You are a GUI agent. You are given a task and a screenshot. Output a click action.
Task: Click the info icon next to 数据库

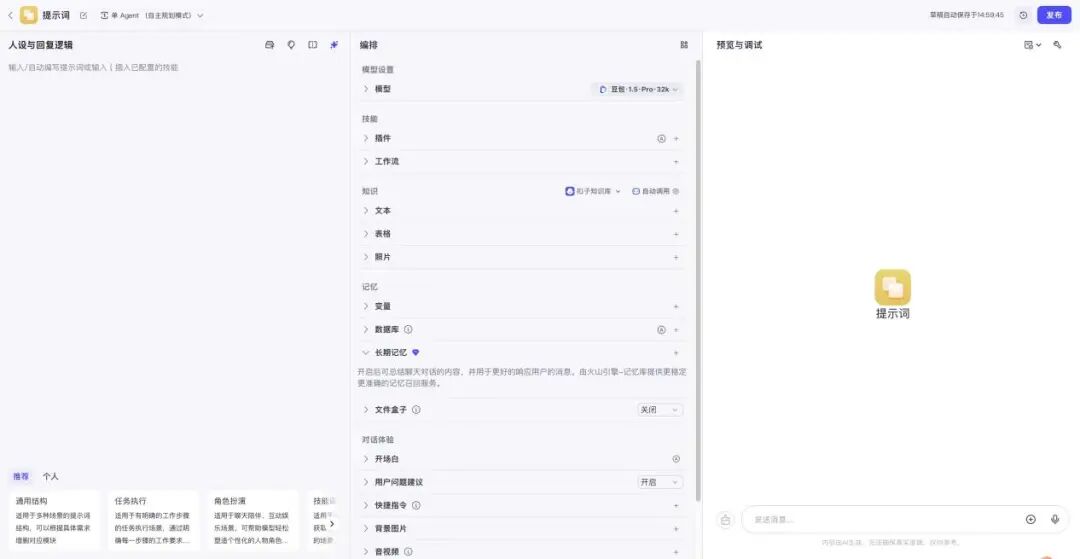[x=408, y=329]
